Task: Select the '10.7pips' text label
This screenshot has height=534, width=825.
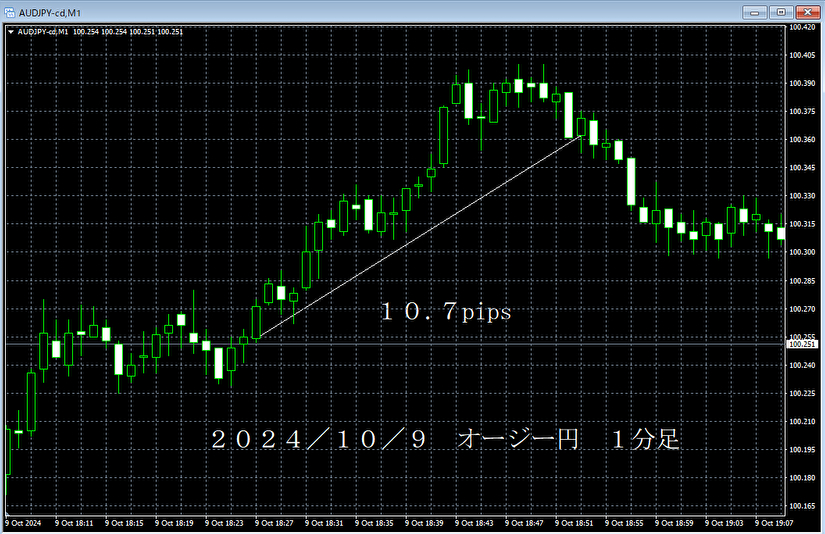Action: (446, 311)
